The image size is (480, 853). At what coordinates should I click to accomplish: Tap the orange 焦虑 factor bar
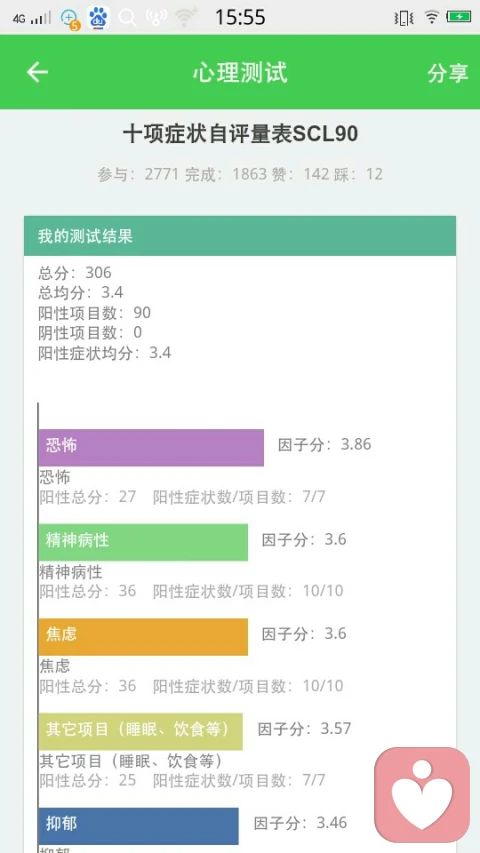pos(143,636)
